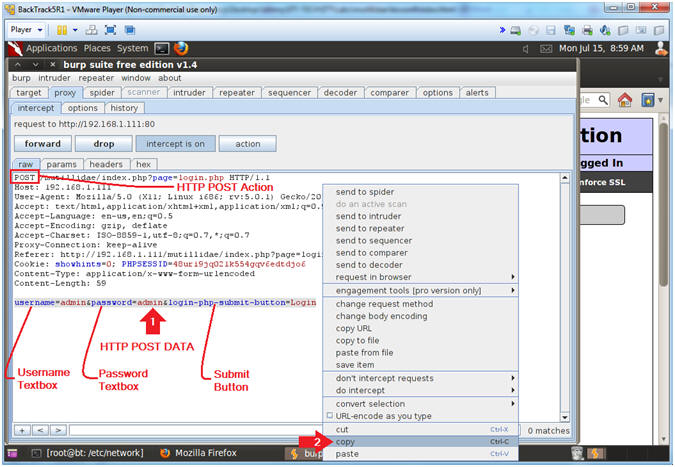Click the Home icon in Firefox window
Viewport: 675px width, 467px height.
pos(625,100)
